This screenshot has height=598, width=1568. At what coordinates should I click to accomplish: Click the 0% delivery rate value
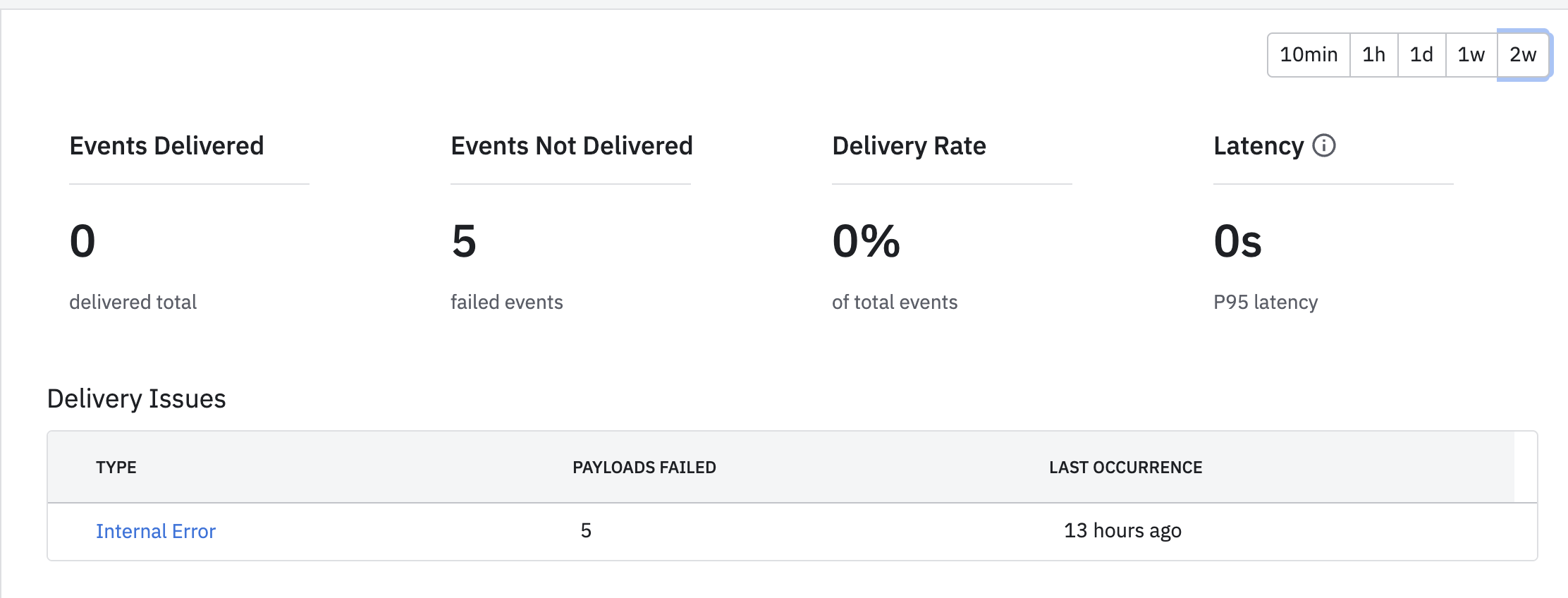tap(866, 241)
